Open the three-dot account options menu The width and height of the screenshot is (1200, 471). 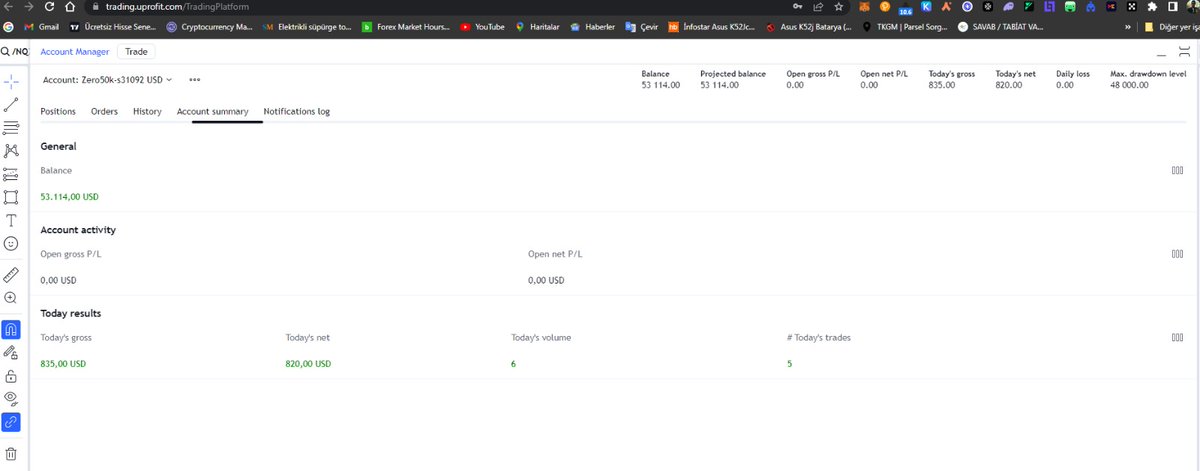click(x=194, y=79)
